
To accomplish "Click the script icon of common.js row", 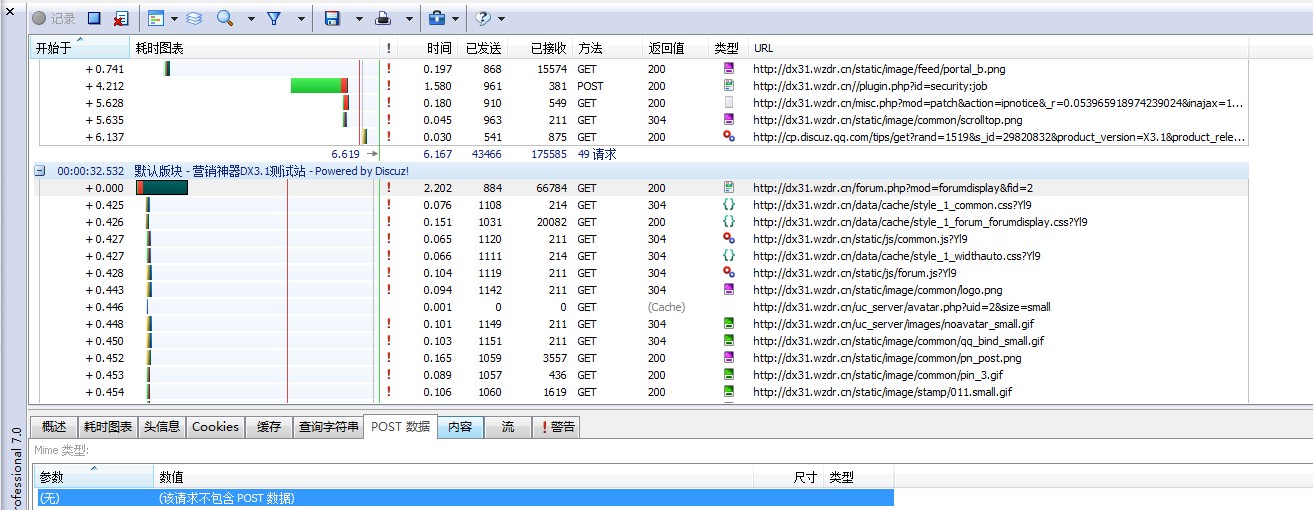I will [x=729, y=239].
